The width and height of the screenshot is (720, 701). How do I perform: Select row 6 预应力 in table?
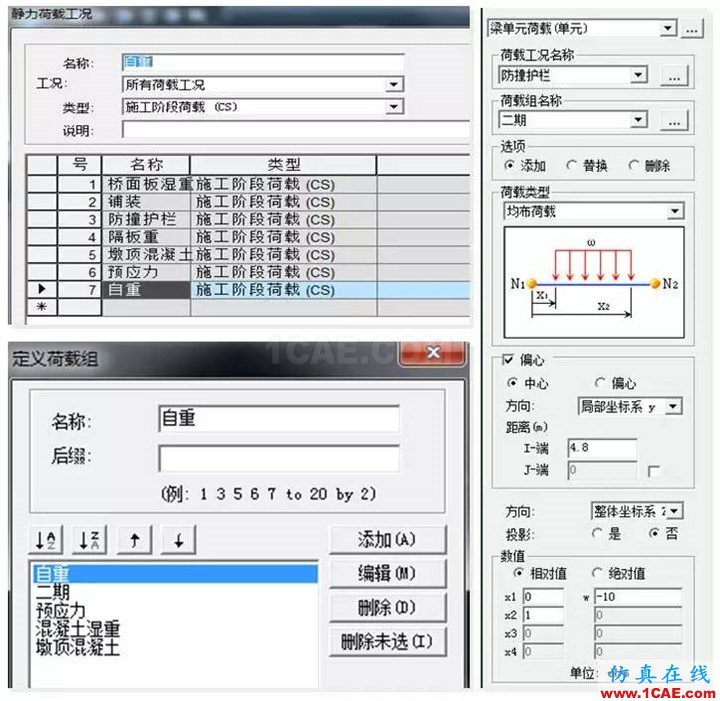pos(248,272)
